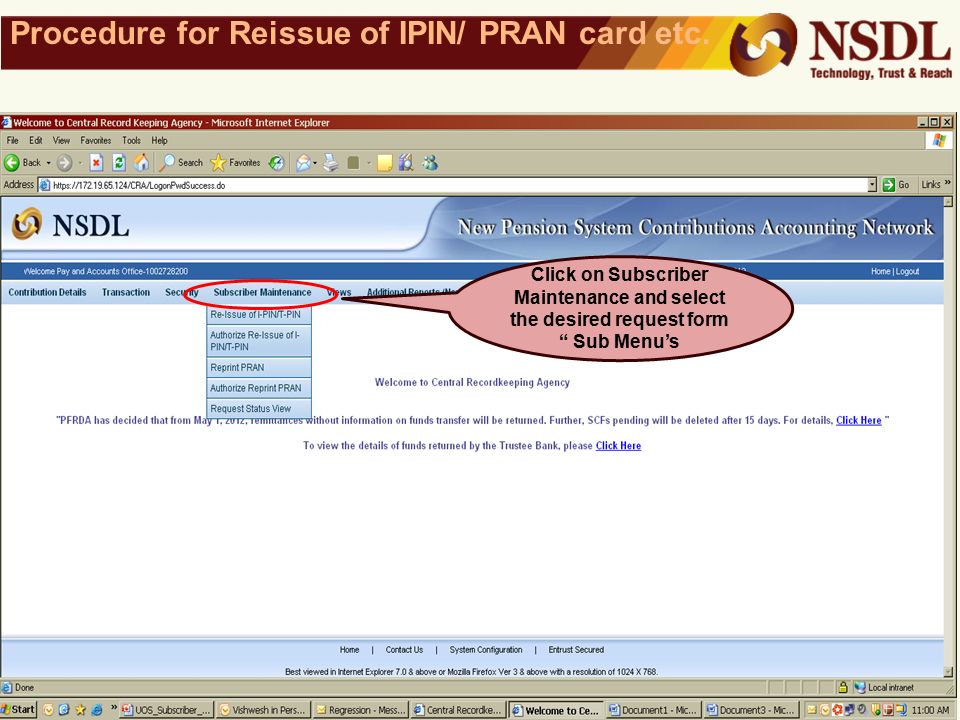This screenshot has width=960, height=720.
Task: Click the Windows flag logo at menu bar right
Action: [x=939, y=141]
